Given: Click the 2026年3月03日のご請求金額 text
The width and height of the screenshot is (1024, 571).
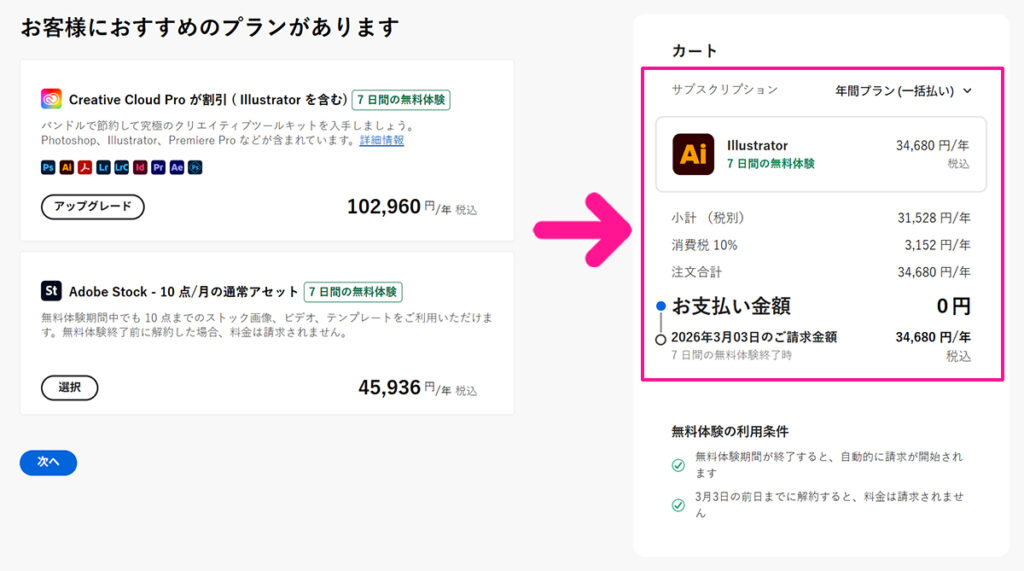Looking at the screenshot, I should tap(754, 337).
